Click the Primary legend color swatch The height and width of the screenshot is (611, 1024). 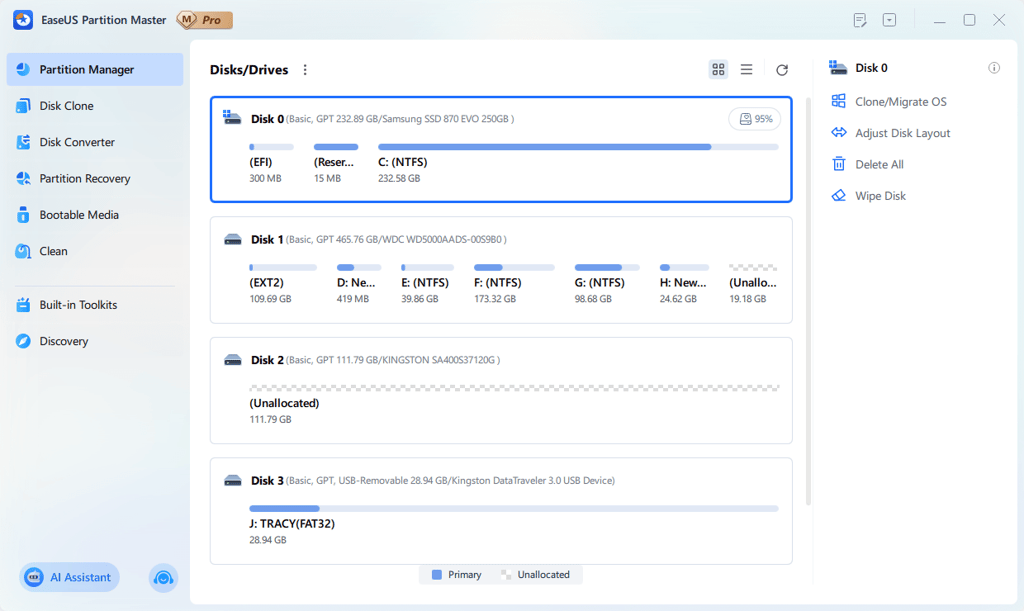[x=437, y=574]
